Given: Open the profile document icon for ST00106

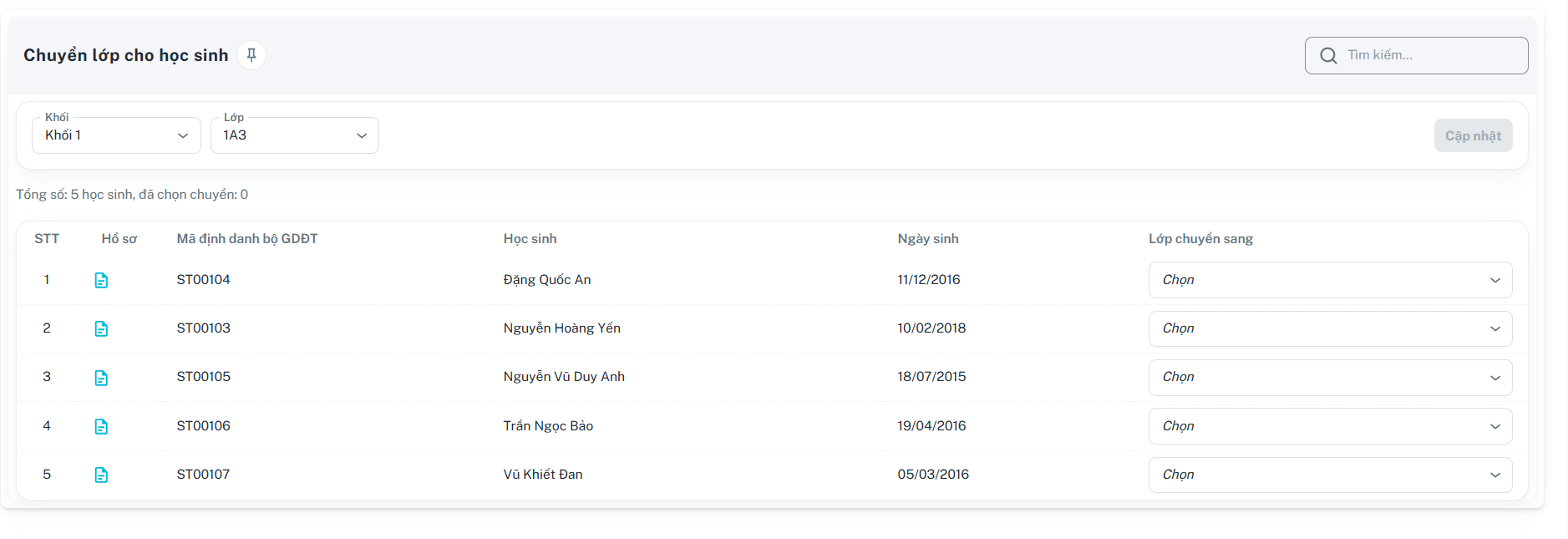Looking at the screenshot, I should click(101, 426).
